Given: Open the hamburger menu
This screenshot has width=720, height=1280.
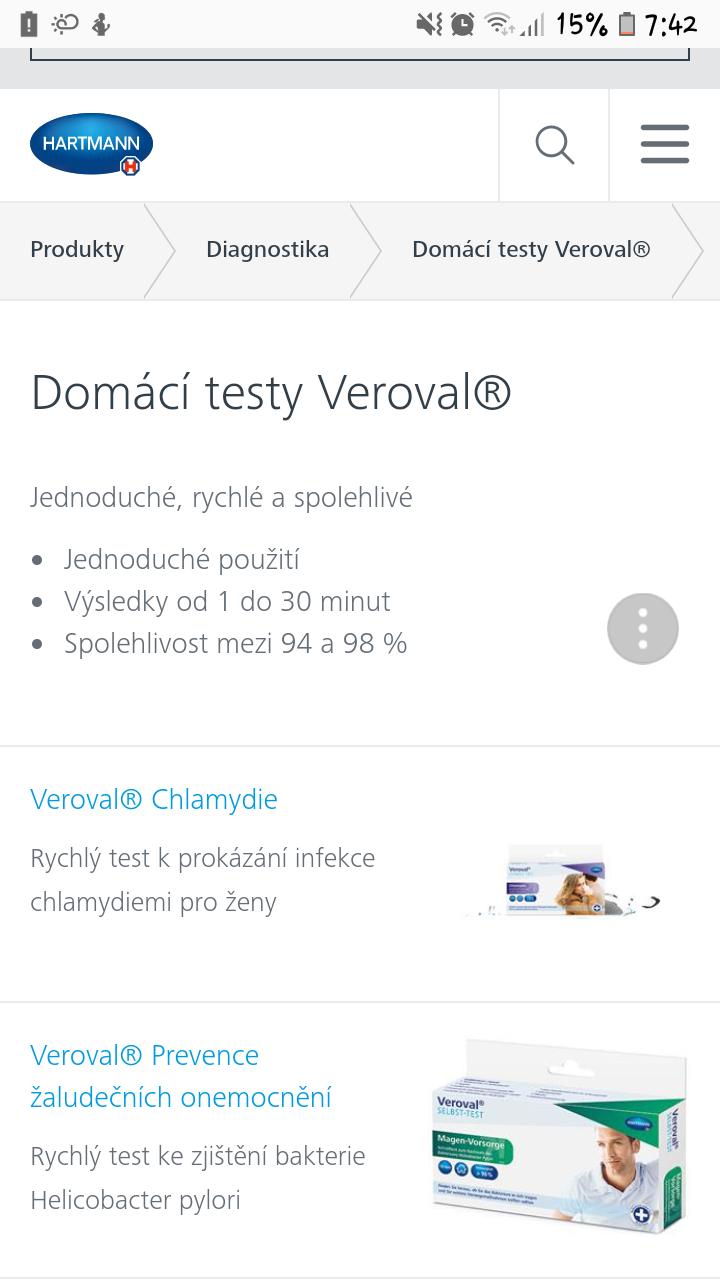Looking at the screenshot, I should point(665,145).
